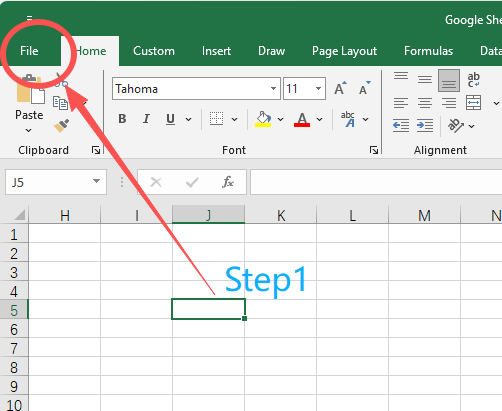Image resolution: width=502 pixels, height=411 pixels.
Task: Toggle Wrap Text icon
Action: click(x=474, y=80)
